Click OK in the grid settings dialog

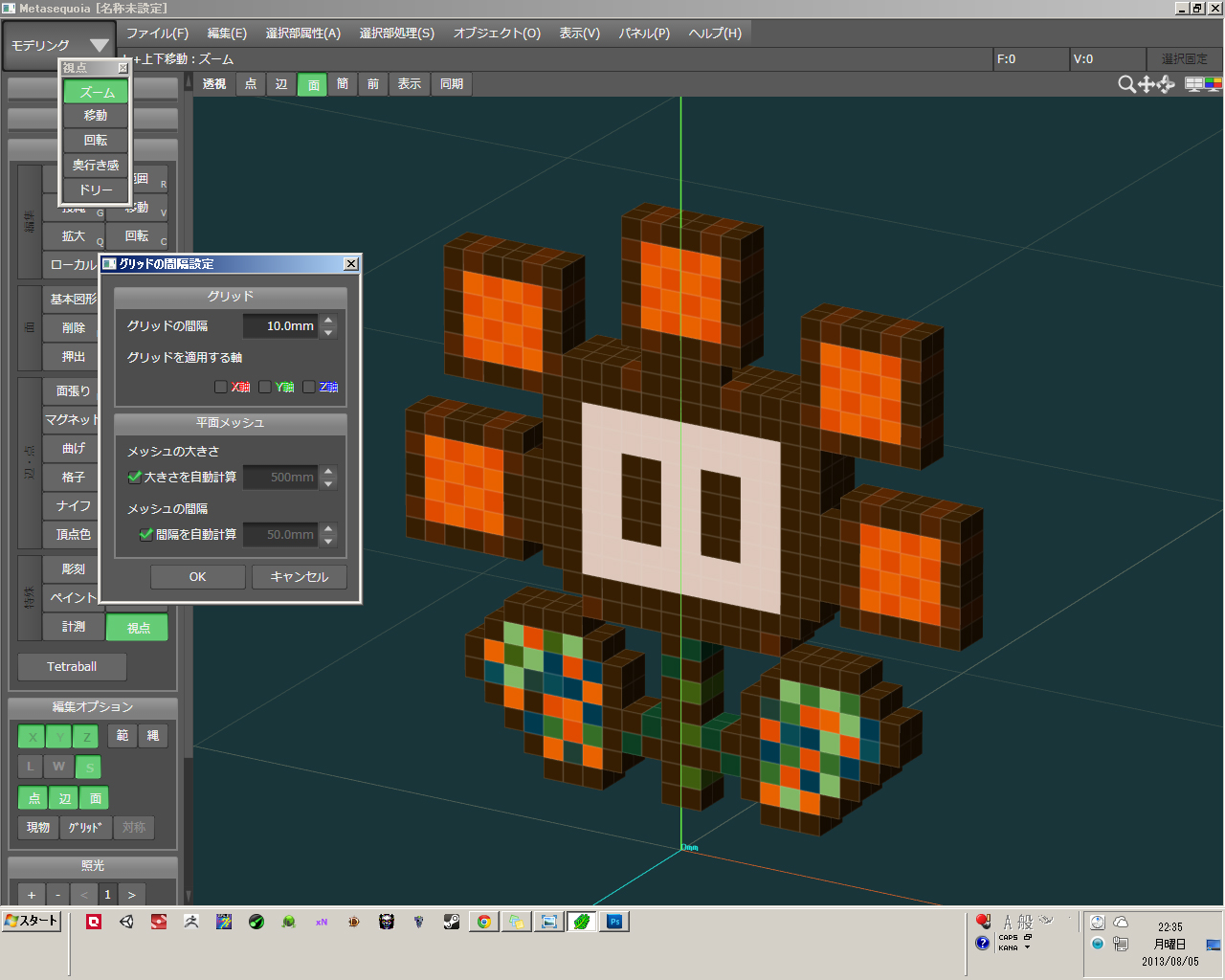coord(197,577)
